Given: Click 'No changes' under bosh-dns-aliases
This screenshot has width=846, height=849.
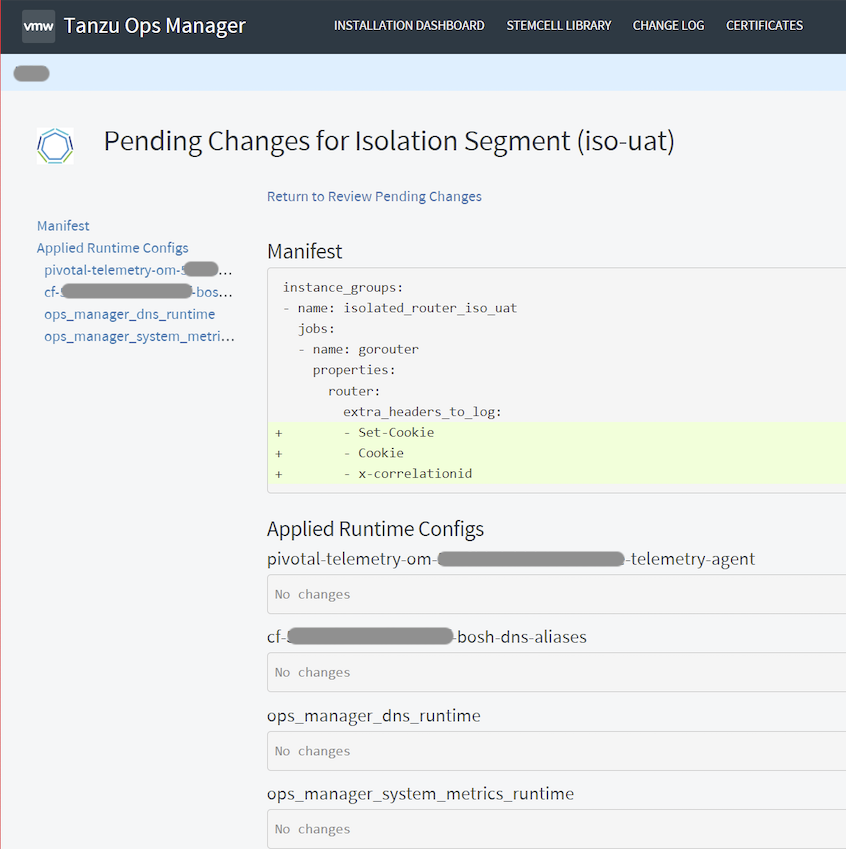Looking at the screenshot, I should click(313, 672).
